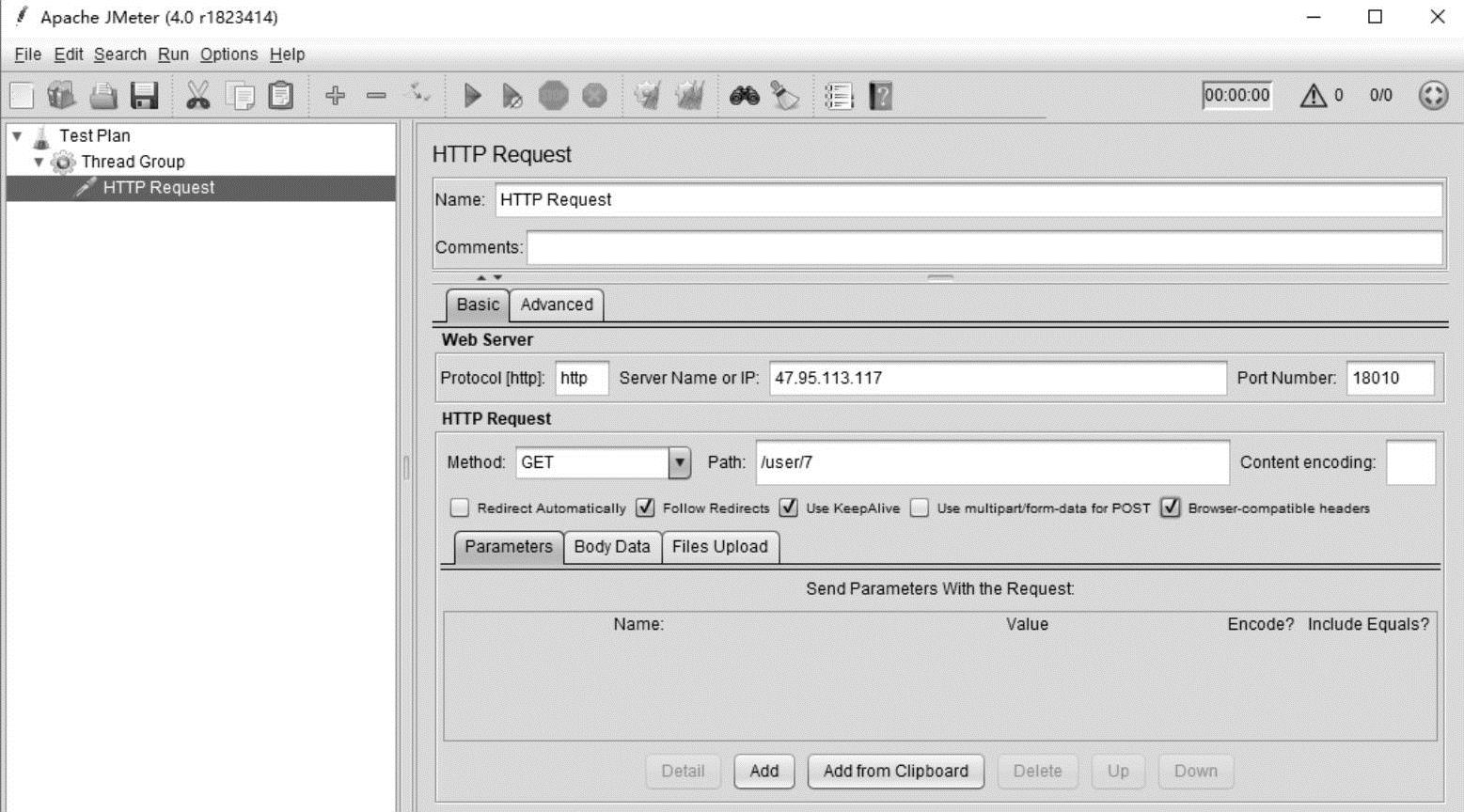
Task: Open the Templates toolbar icon
Action: pos(62,96)
